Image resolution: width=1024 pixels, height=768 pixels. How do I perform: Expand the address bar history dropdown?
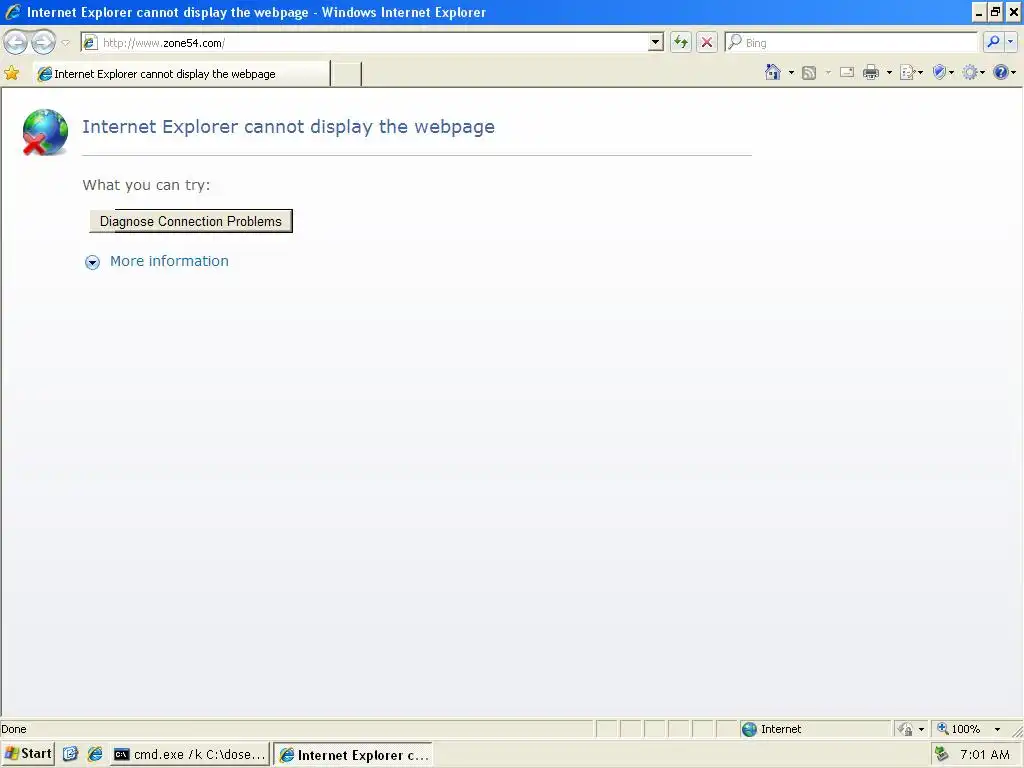[655, 43]
